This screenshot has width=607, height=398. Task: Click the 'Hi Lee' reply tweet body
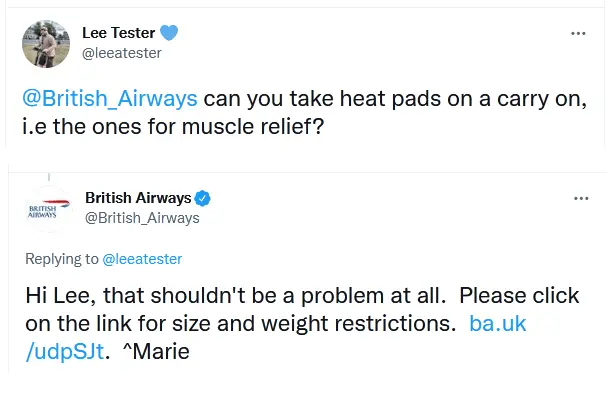coord(302,323)
